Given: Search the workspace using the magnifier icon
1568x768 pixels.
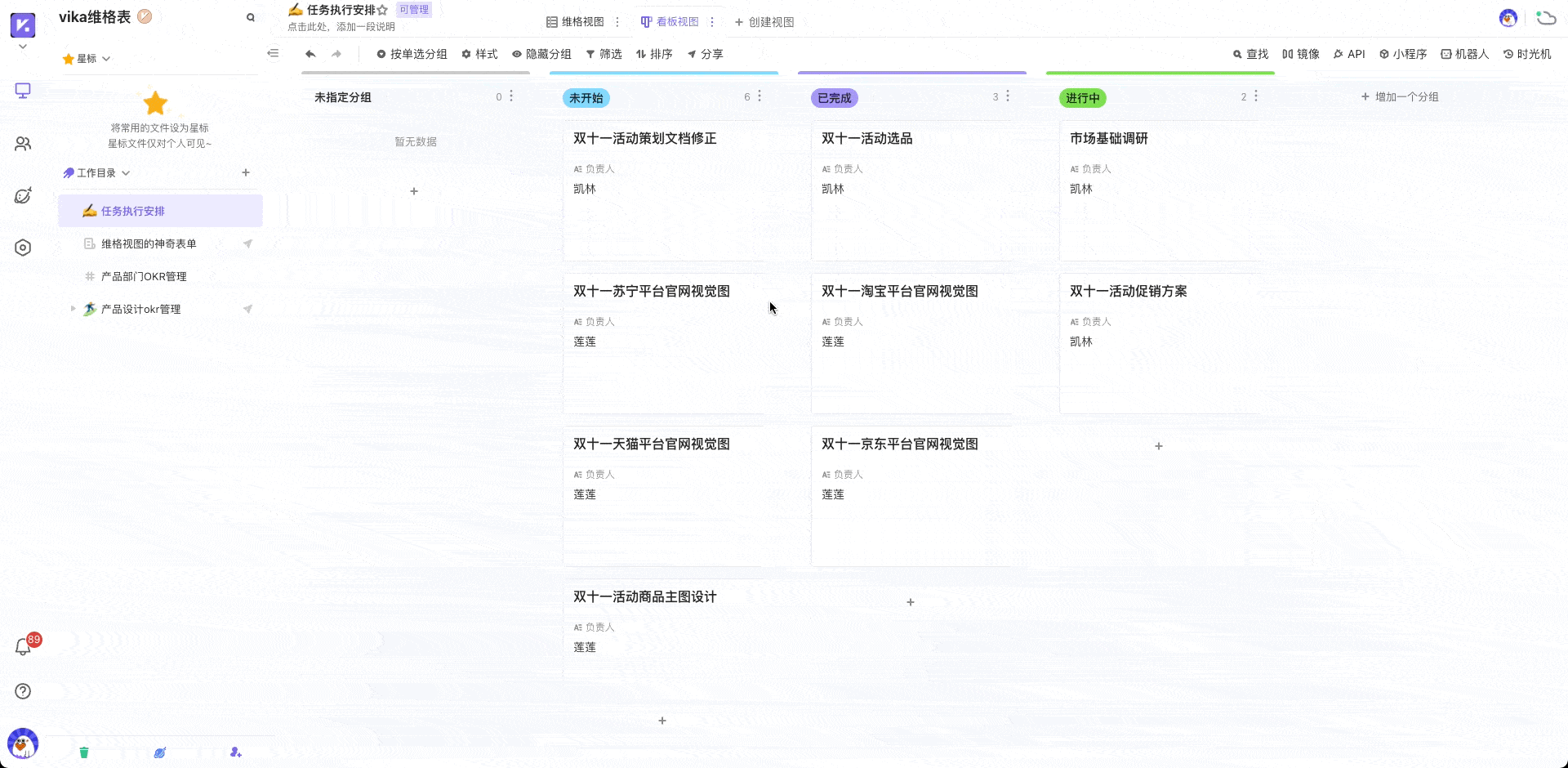Looking at the screenshot, I should pos(251,17).
